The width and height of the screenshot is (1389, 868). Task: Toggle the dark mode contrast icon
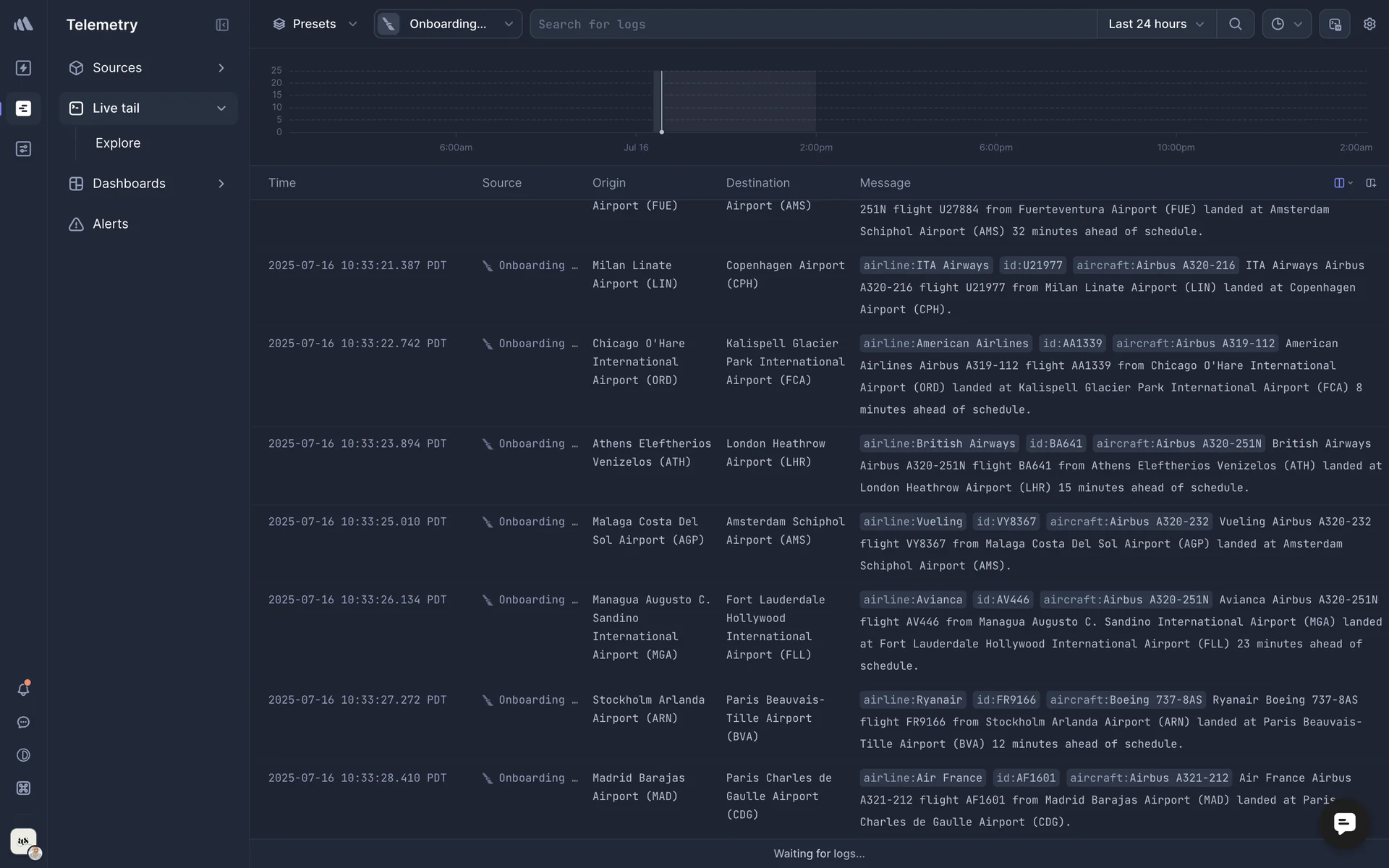pos(23,755)
